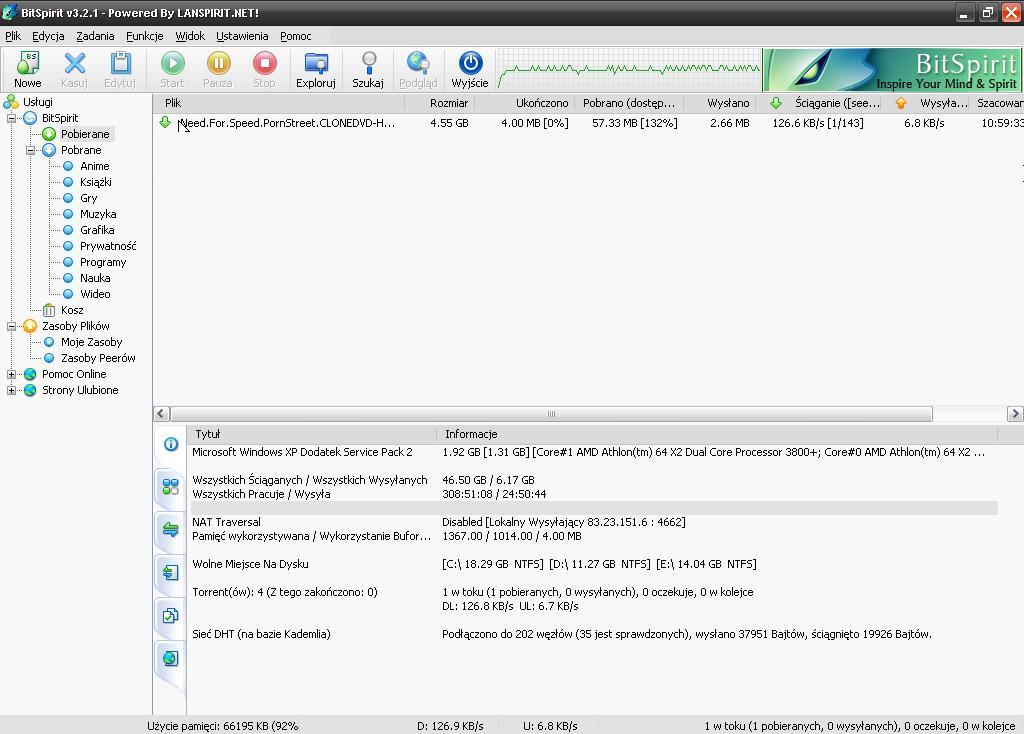Expand the Strony Ulubione node
1024x734 pixels.
point(11,390)
